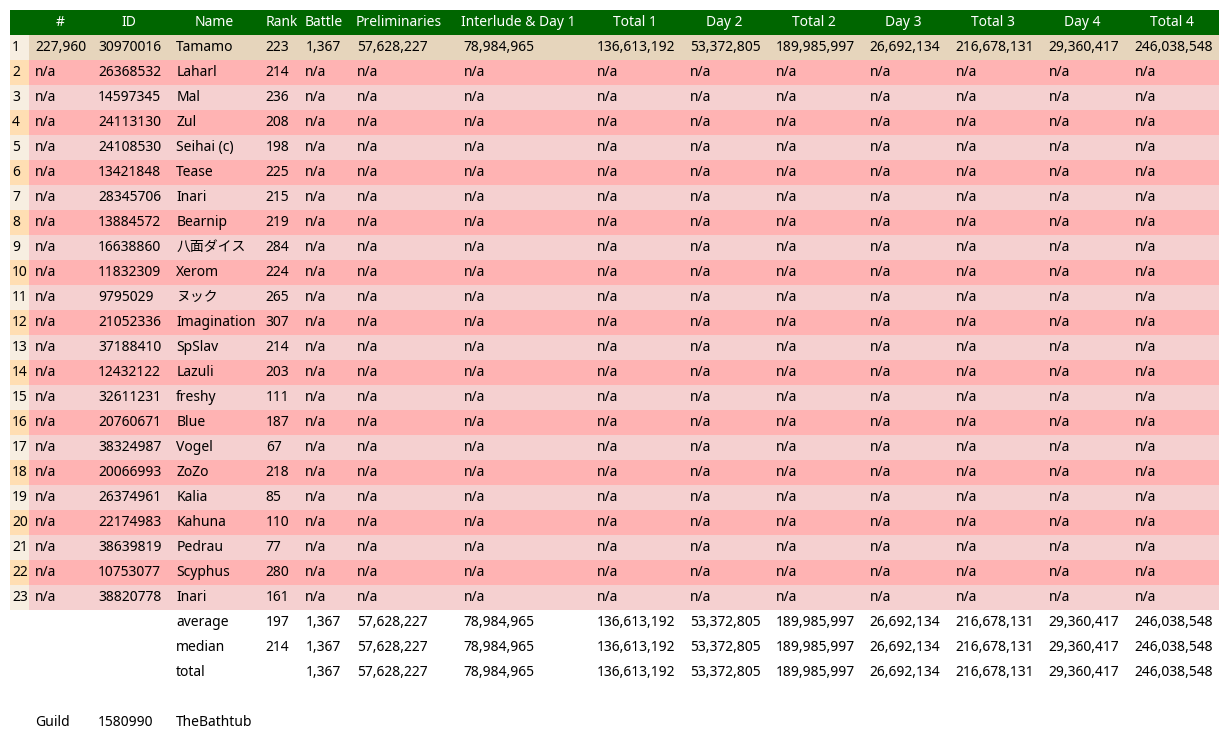Click rank value 67 for Vogel

tap(273, 446)
